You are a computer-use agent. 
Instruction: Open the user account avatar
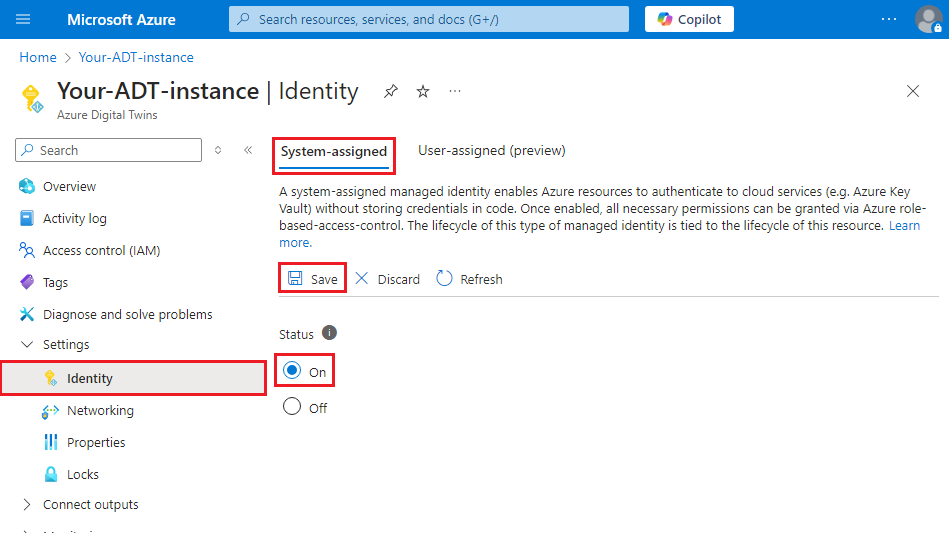(x=927, y=19)
